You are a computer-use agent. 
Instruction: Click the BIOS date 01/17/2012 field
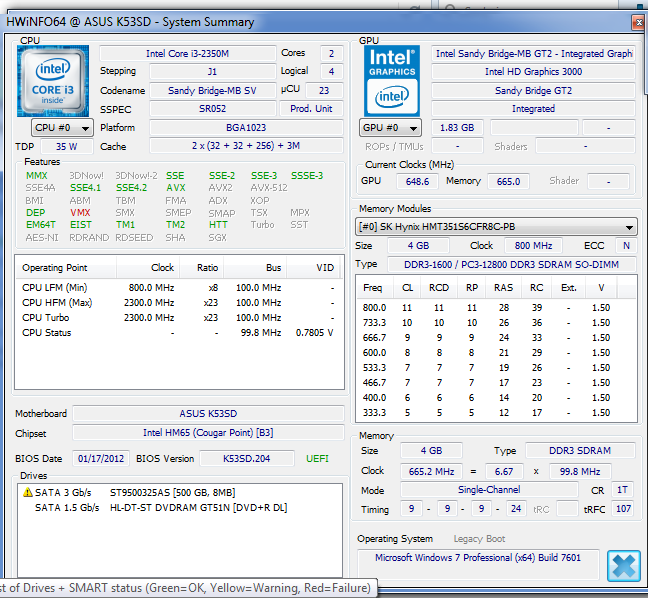click(101, 459)
